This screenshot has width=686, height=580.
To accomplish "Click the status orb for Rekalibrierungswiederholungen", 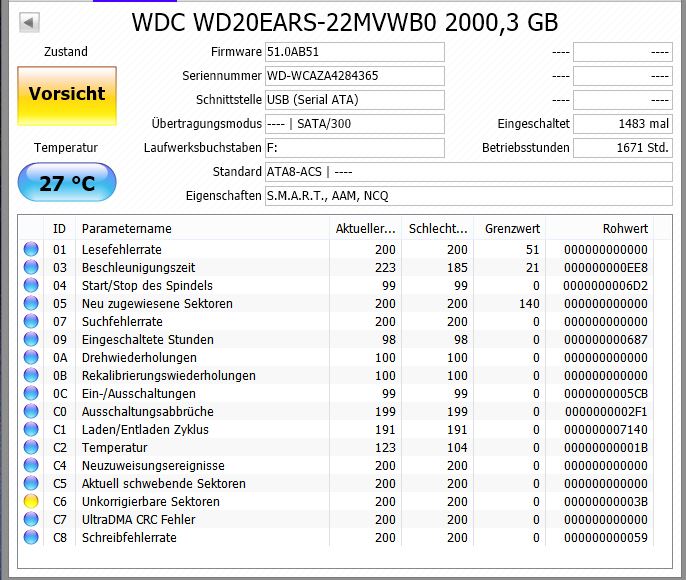I will click(x=31, y=375).
